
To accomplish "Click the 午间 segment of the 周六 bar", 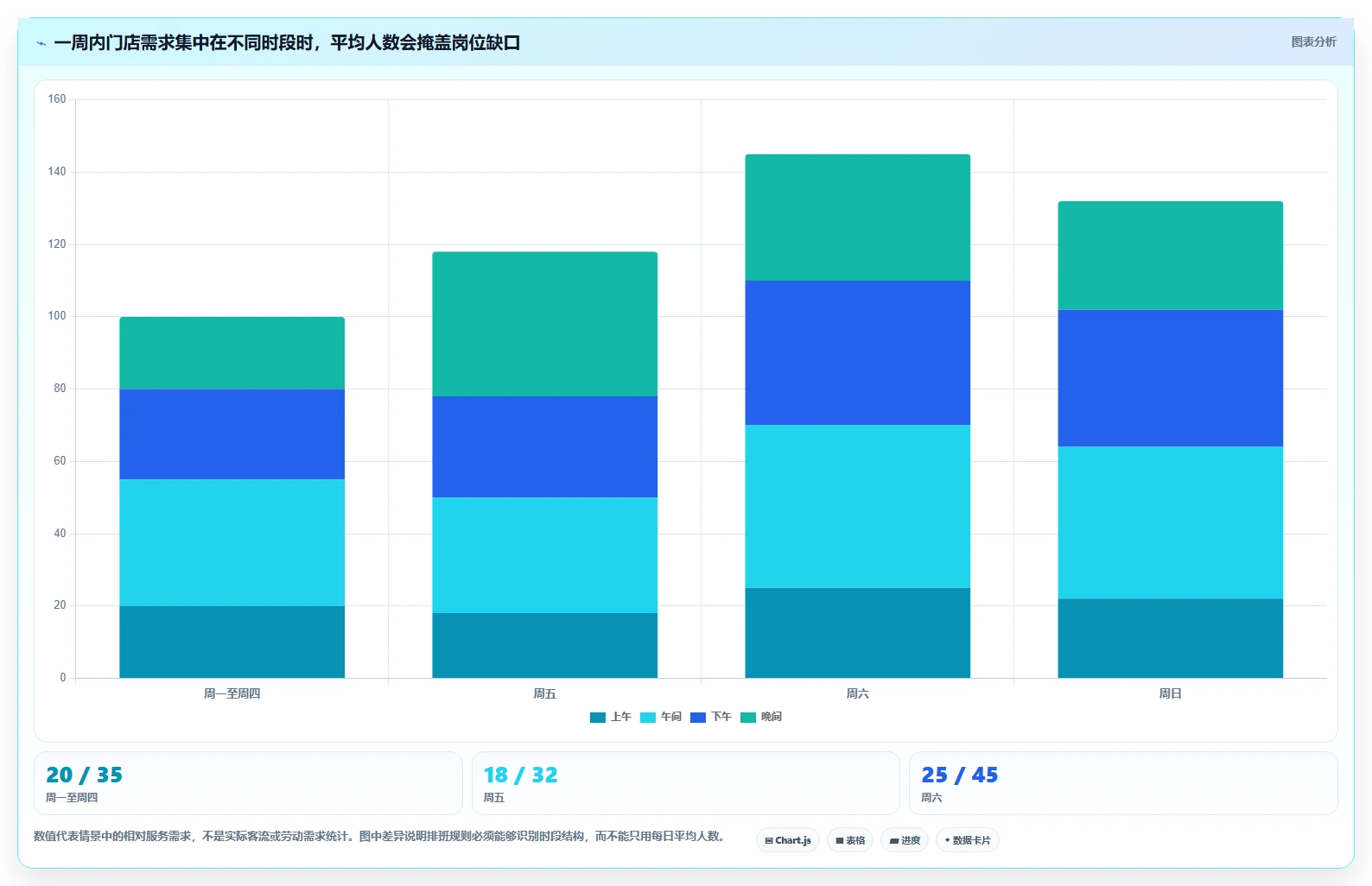I will (x=858, y=506).
